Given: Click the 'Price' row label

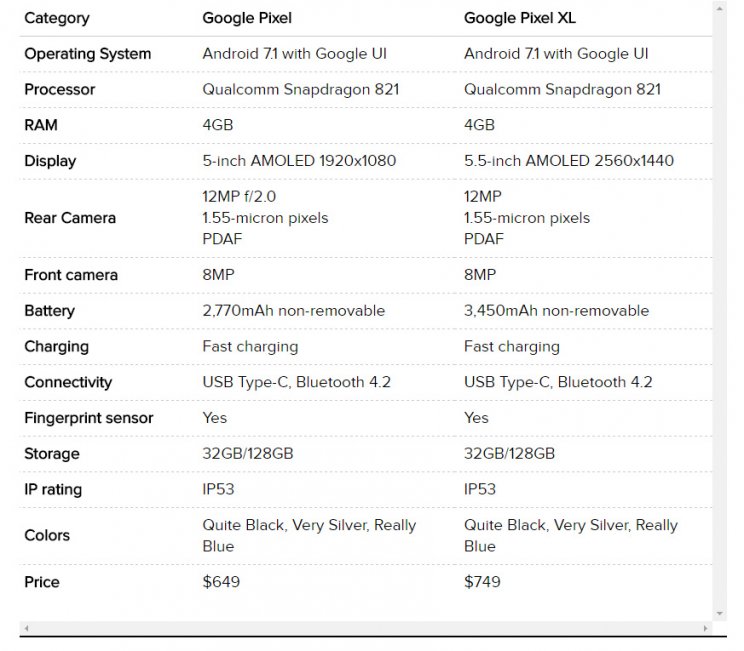Looking at the screenshot, I should click(42, 582).
